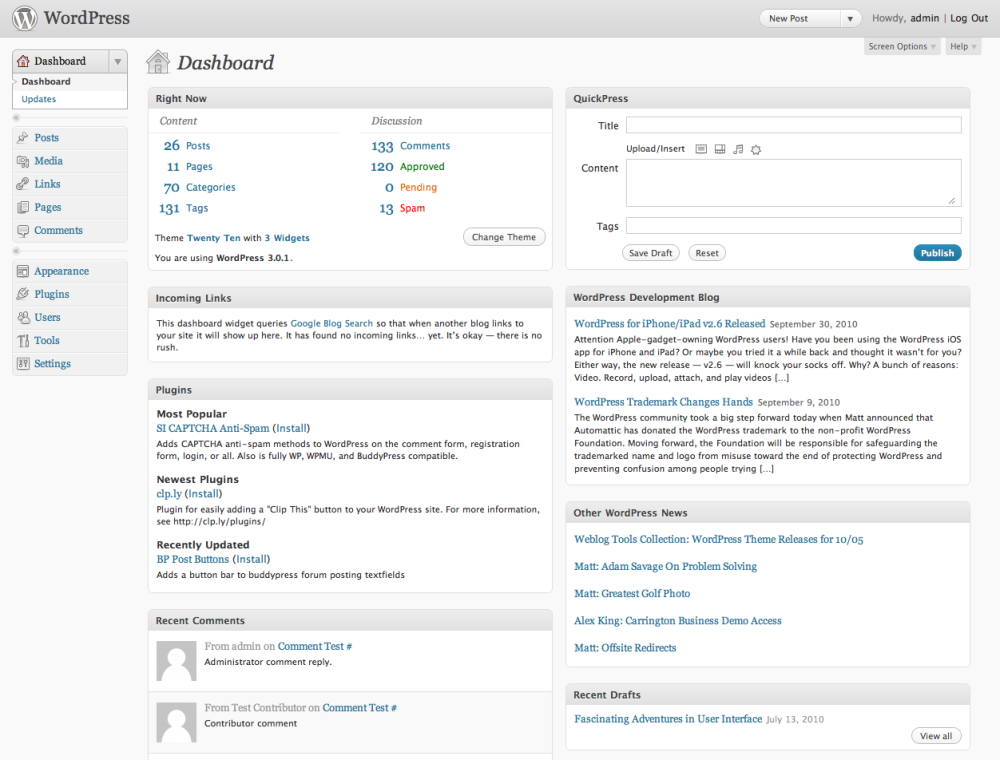Screen dimensions: 1000x760
Task: Click the Plugins plug icon
Action: [22, 294]
